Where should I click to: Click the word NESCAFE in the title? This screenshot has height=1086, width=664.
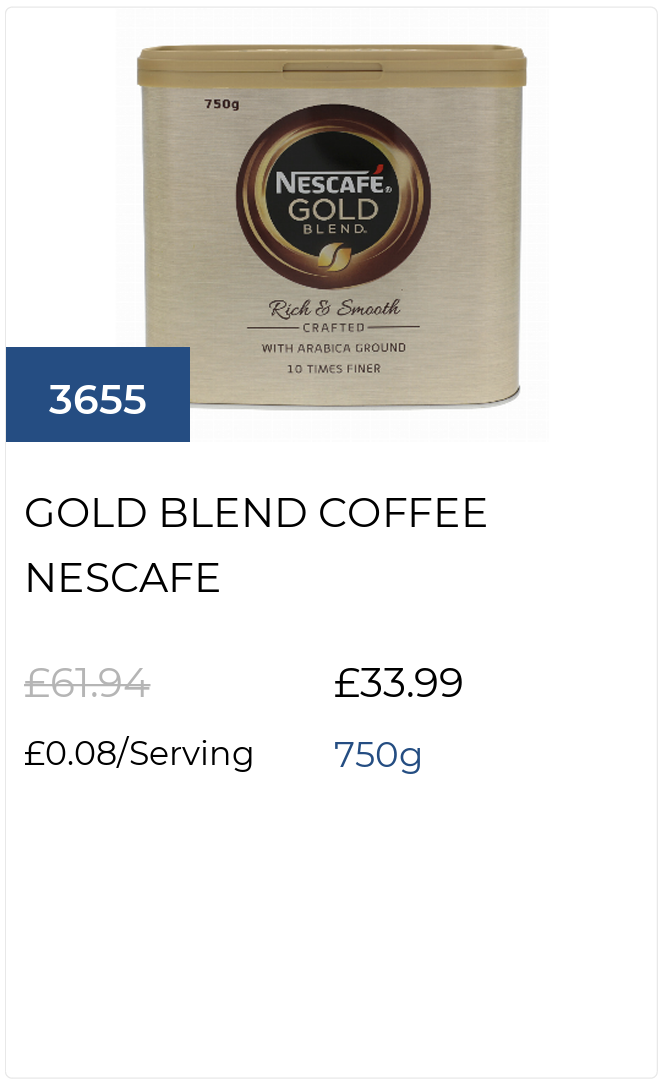tap(123, 578)
